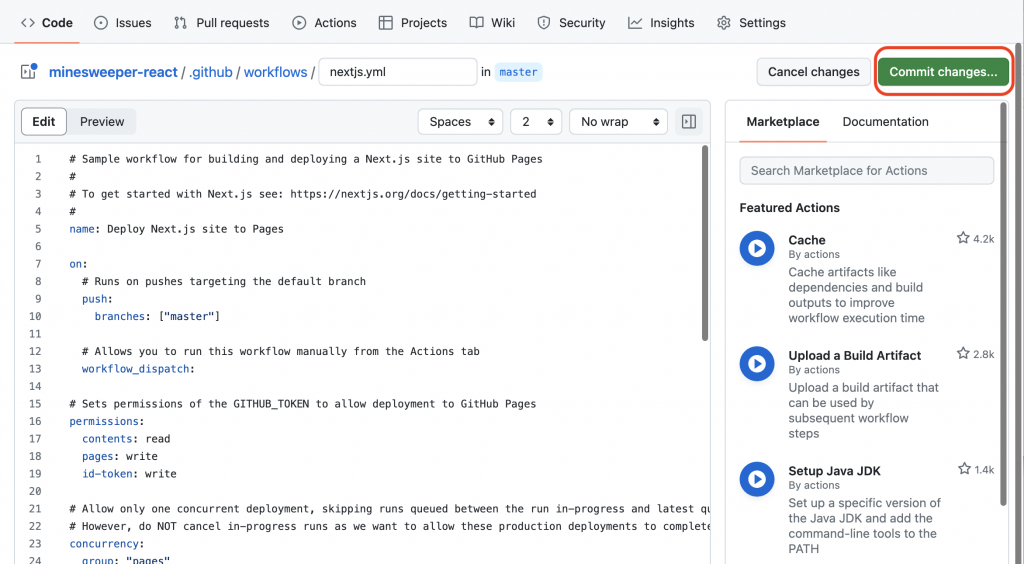Click the Upload a Build Artifact icon
Image resolution: width=1024 pixels, height=564 pixels.
click(757, 364)
